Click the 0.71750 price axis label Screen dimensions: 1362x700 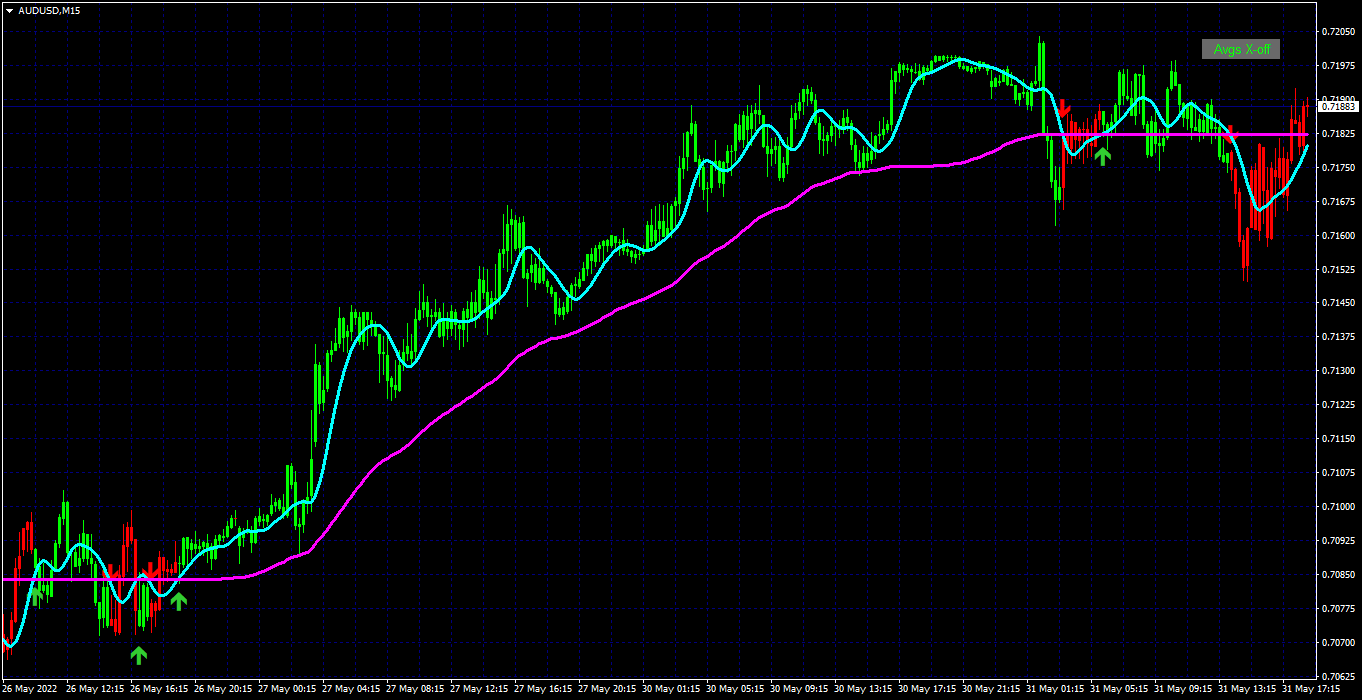pyautogui.click(x=1338, y=168)
